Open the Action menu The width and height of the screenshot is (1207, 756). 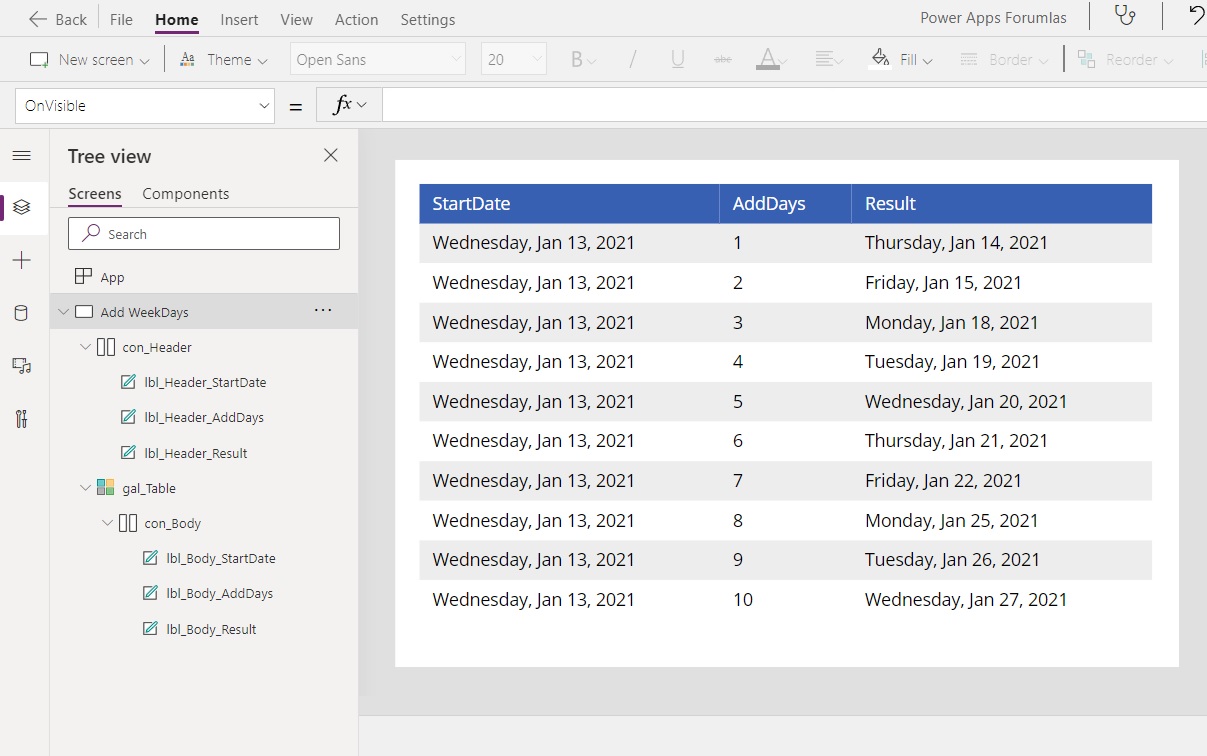pos(356,19)
